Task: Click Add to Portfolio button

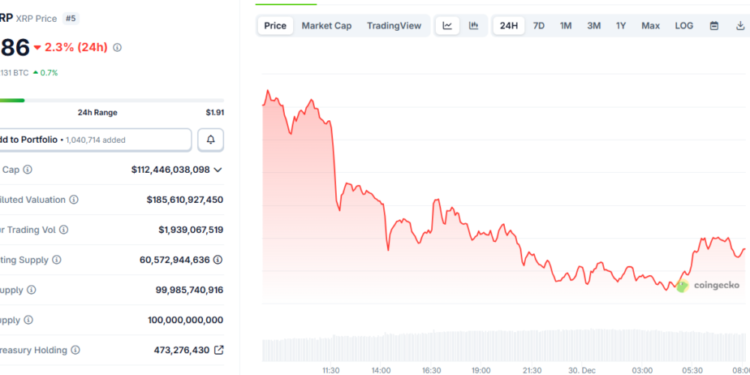Action: pos(95,140)
